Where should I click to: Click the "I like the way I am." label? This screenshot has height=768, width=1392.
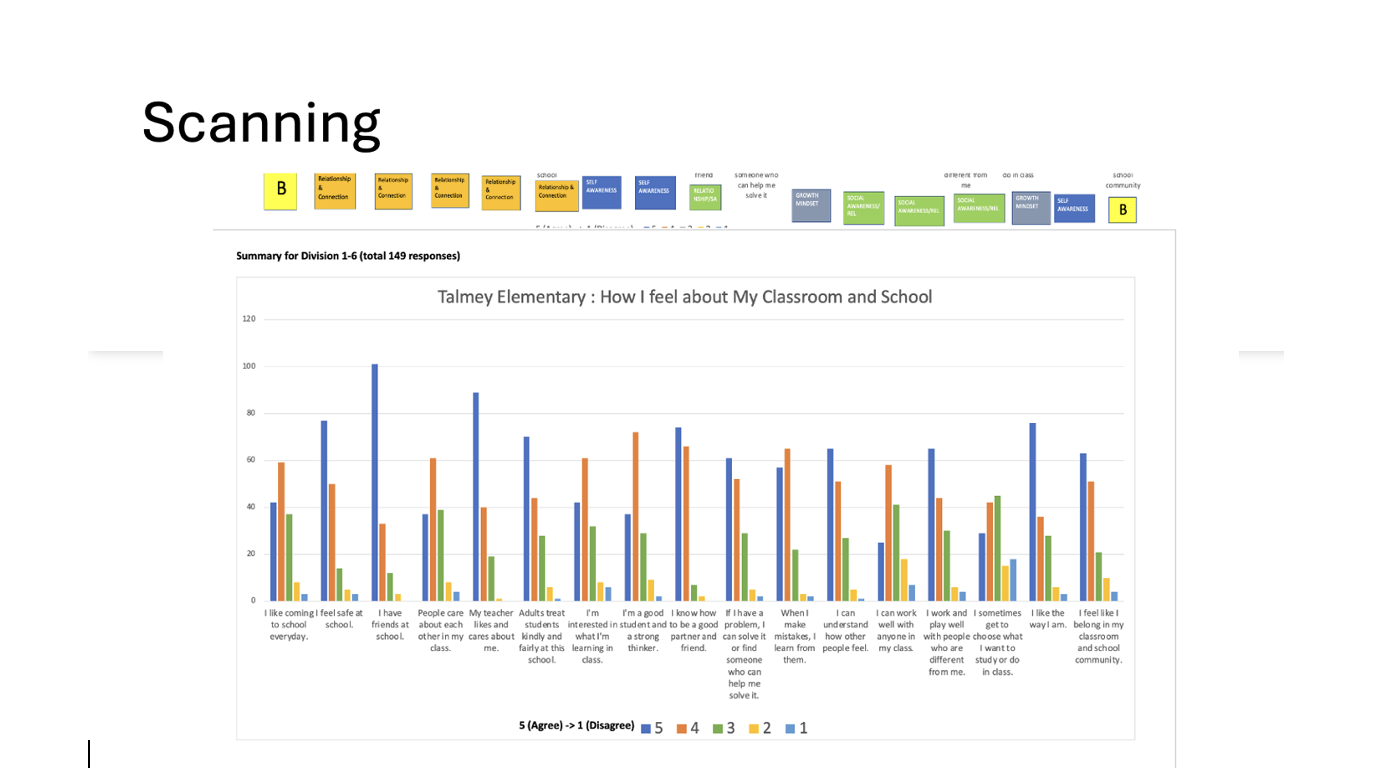(x=1048, y=618)
